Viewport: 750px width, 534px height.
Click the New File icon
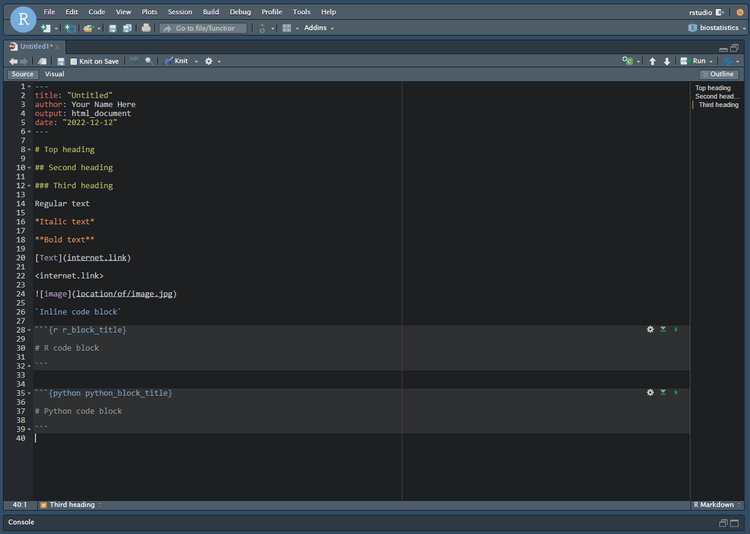[45, 28]
